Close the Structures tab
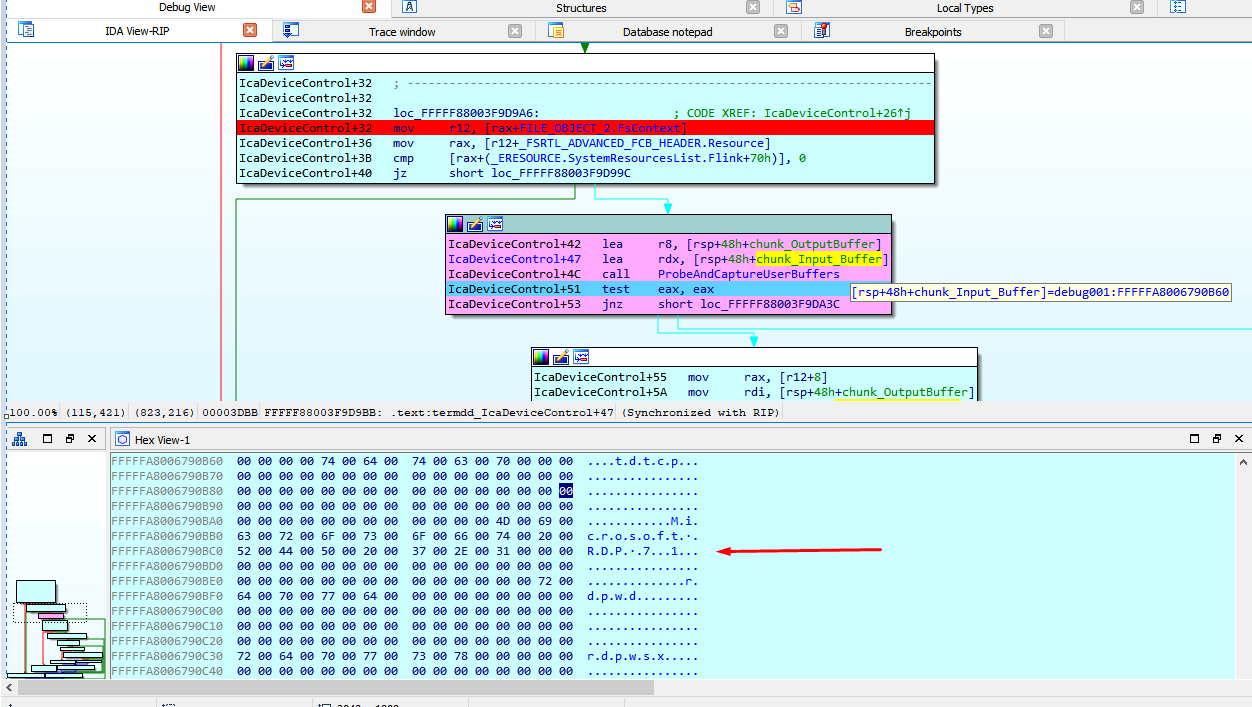1252x707 pixels. (x=753, y=7)
